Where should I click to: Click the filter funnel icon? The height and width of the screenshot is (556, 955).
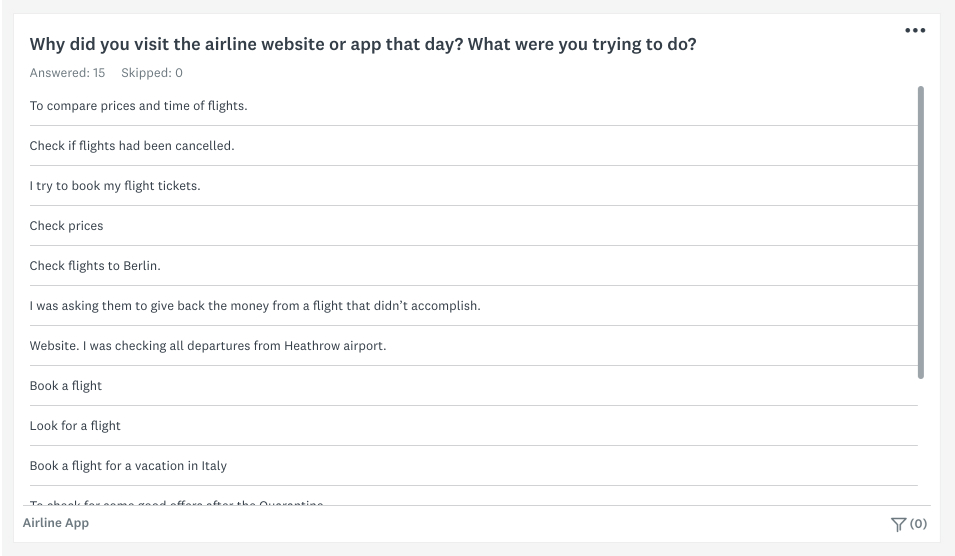[x=898, y=524]
